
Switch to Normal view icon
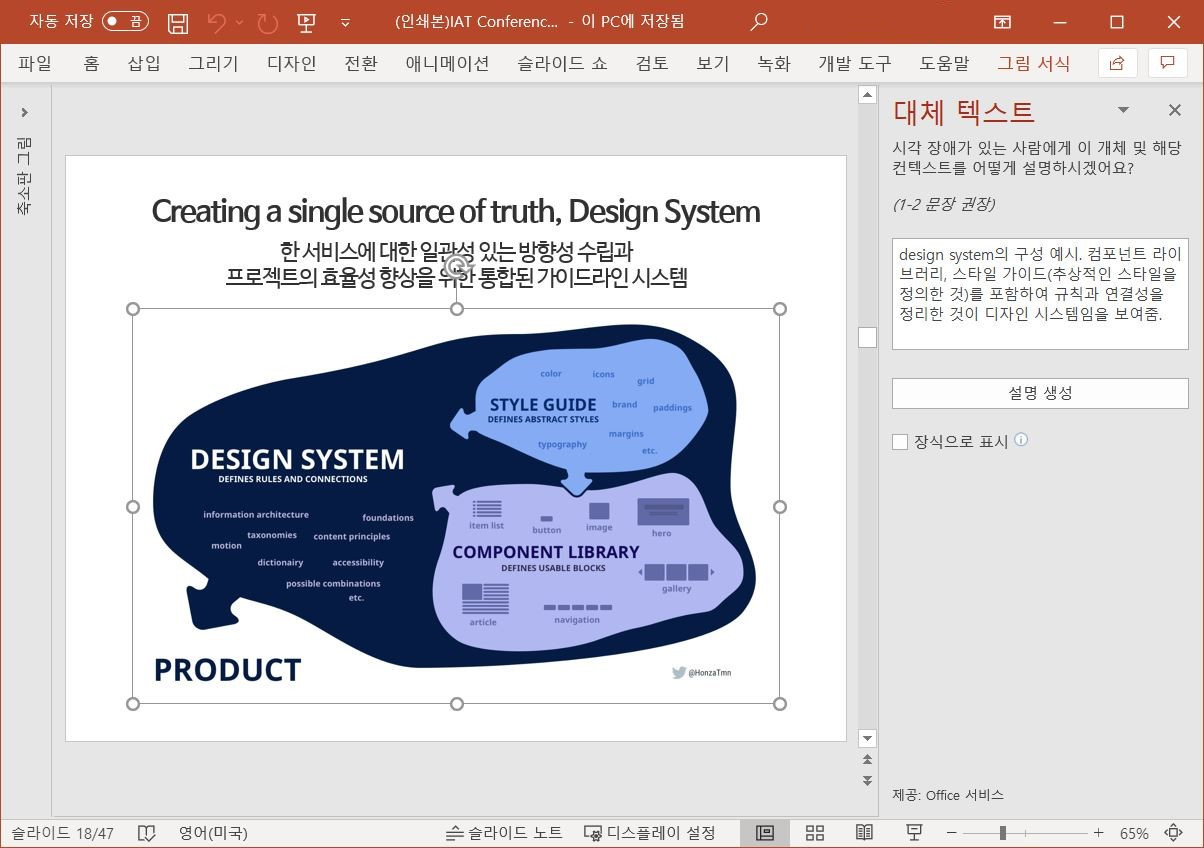pos(765,833)
